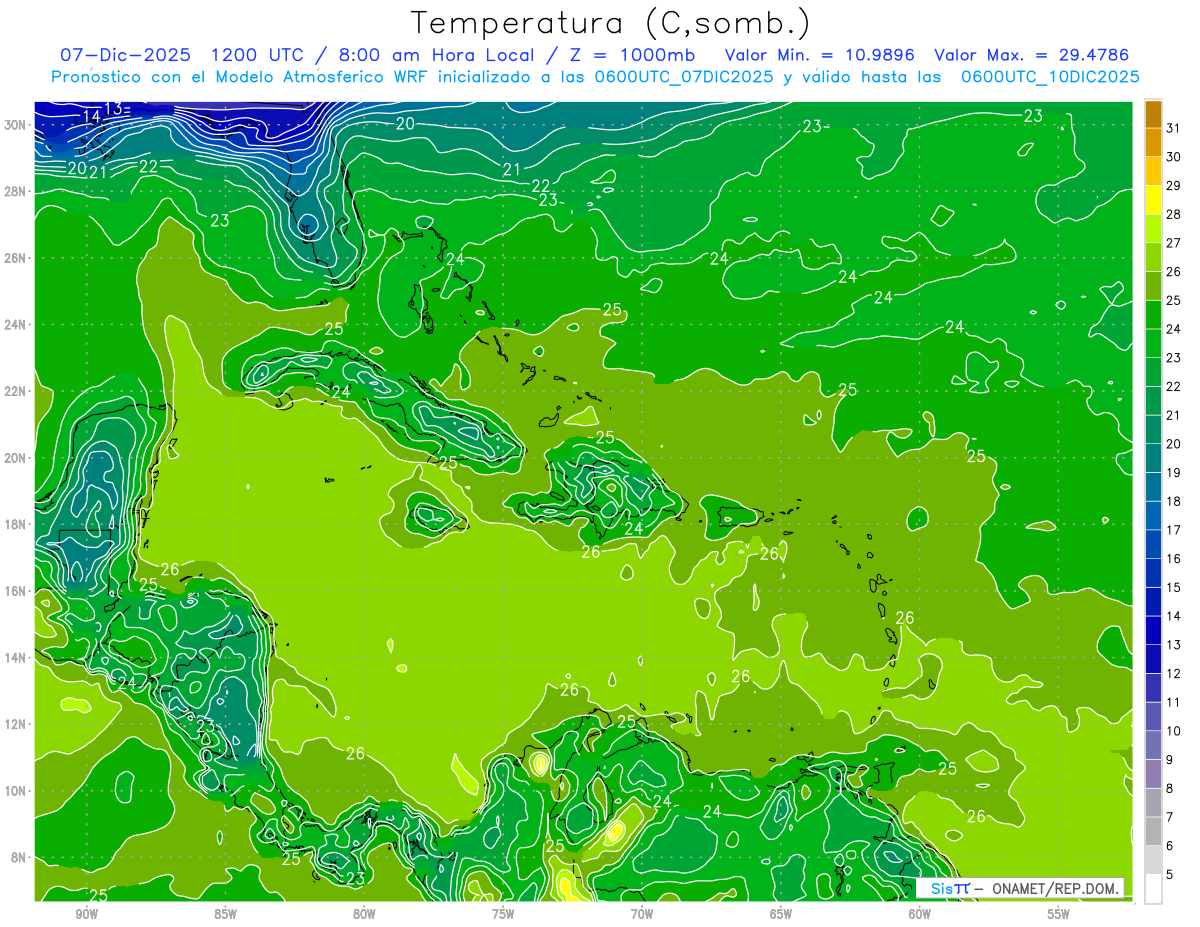
Task: Click the '07-Dic-2025' date in the header
Action: 126,54
